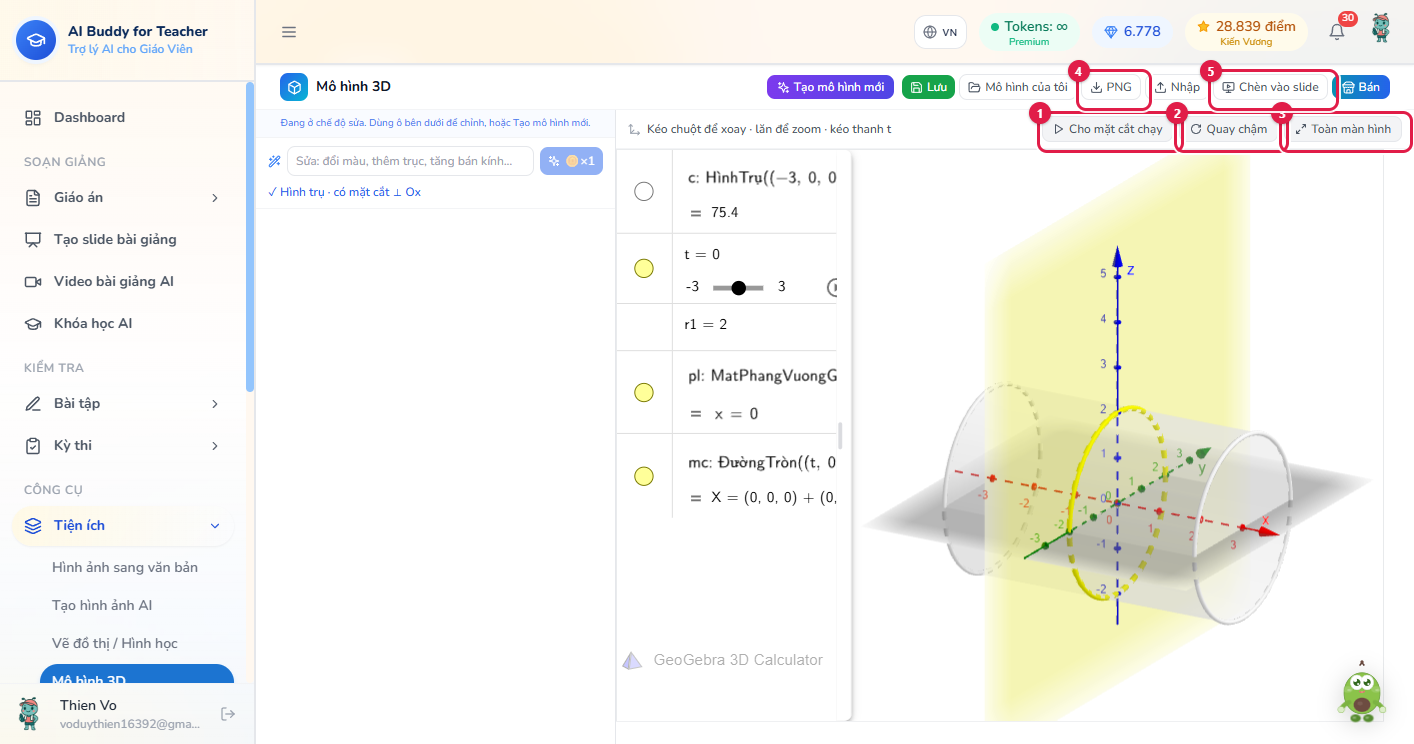Start the Cho mặt cắt chạy animation
This screenshot has width=1414, height=744.
pyautogui.click(x=1108, y=130)
